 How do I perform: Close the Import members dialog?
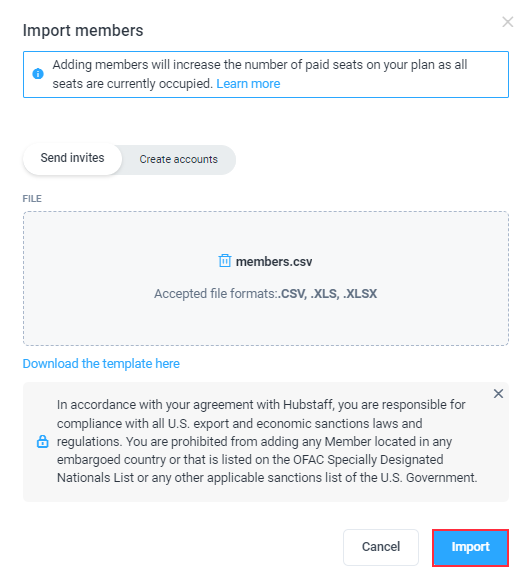(x=507, y=22)
